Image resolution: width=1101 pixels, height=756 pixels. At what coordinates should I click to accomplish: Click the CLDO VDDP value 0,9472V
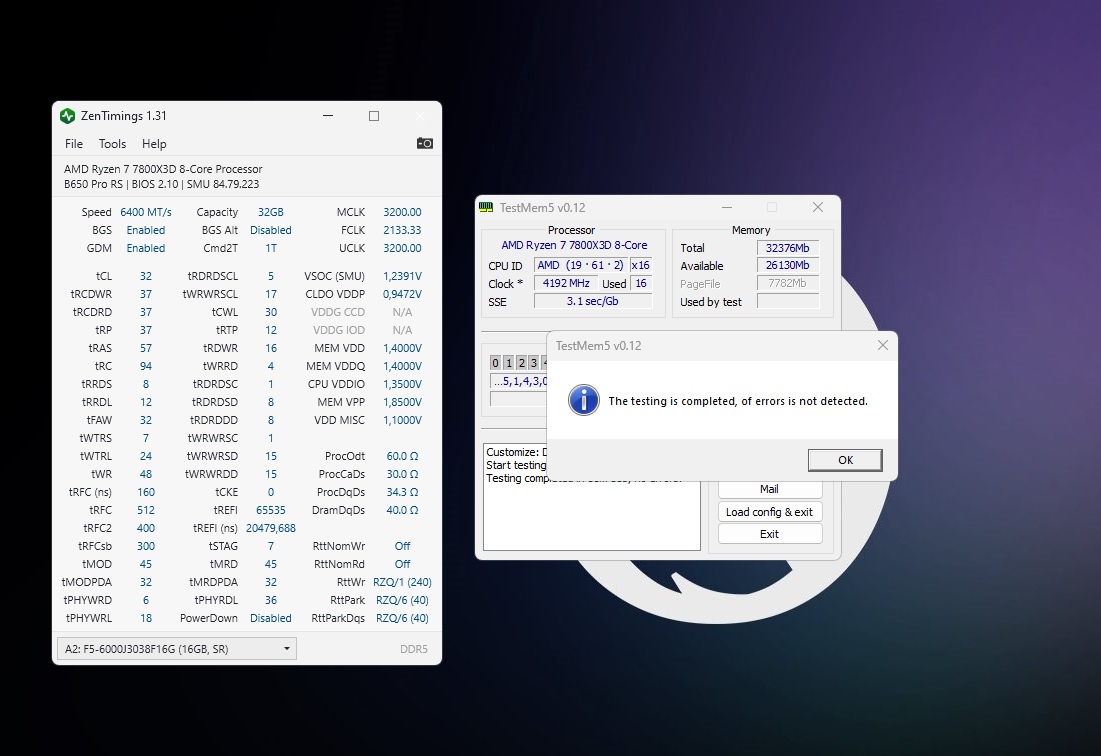pyautogui.click(x=402, y=294)
